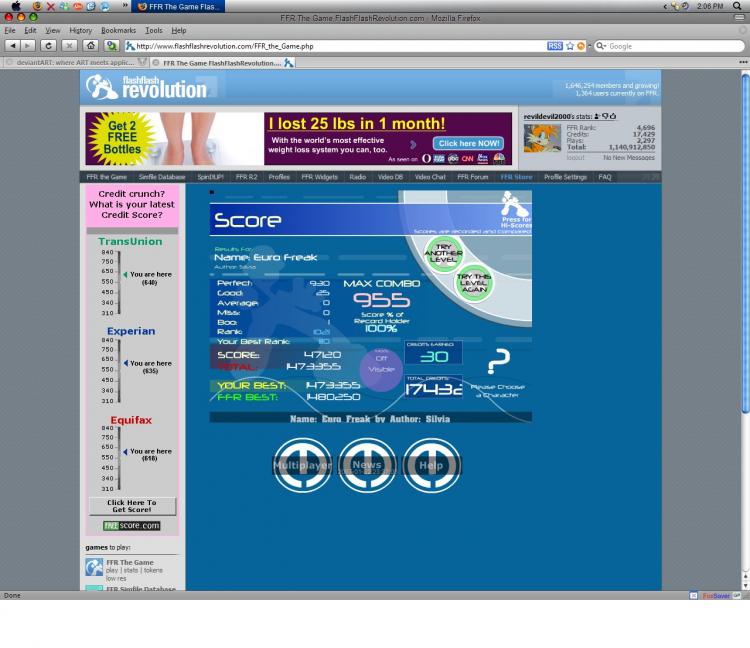
Task: Open the Video Chat nav link
Action: pos(430,177)
